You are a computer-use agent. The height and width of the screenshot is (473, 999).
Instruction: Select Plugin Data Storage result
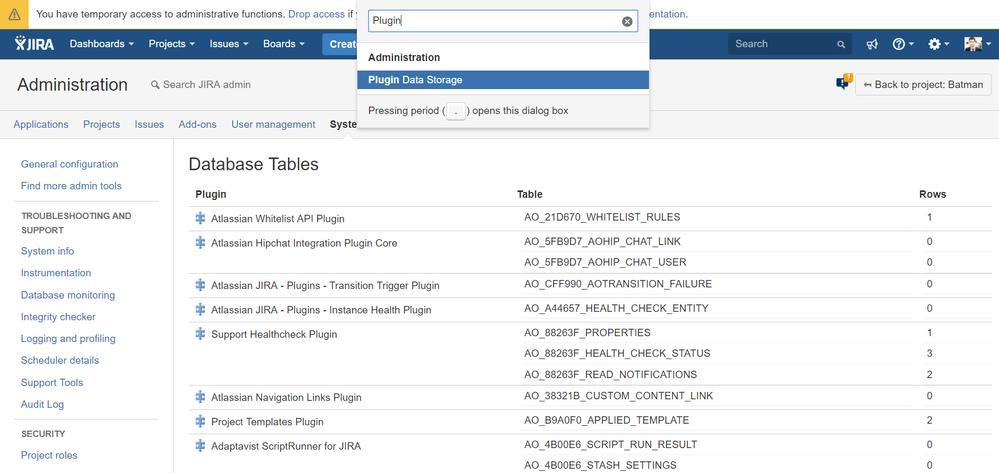tap(503, 80)
